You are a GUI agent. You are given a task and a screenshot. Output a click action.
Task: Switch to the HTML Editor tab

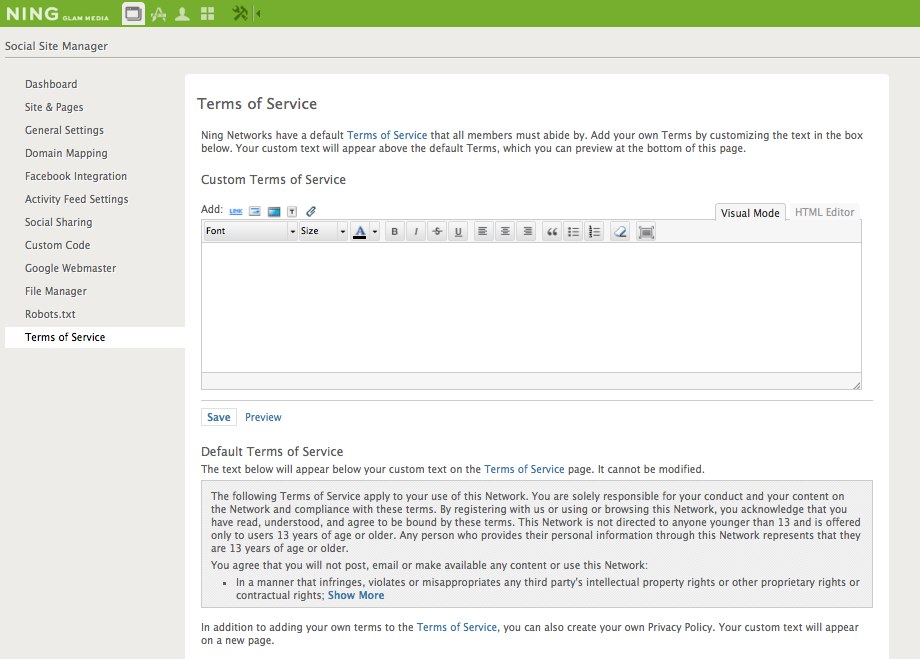tap(824, 212)
